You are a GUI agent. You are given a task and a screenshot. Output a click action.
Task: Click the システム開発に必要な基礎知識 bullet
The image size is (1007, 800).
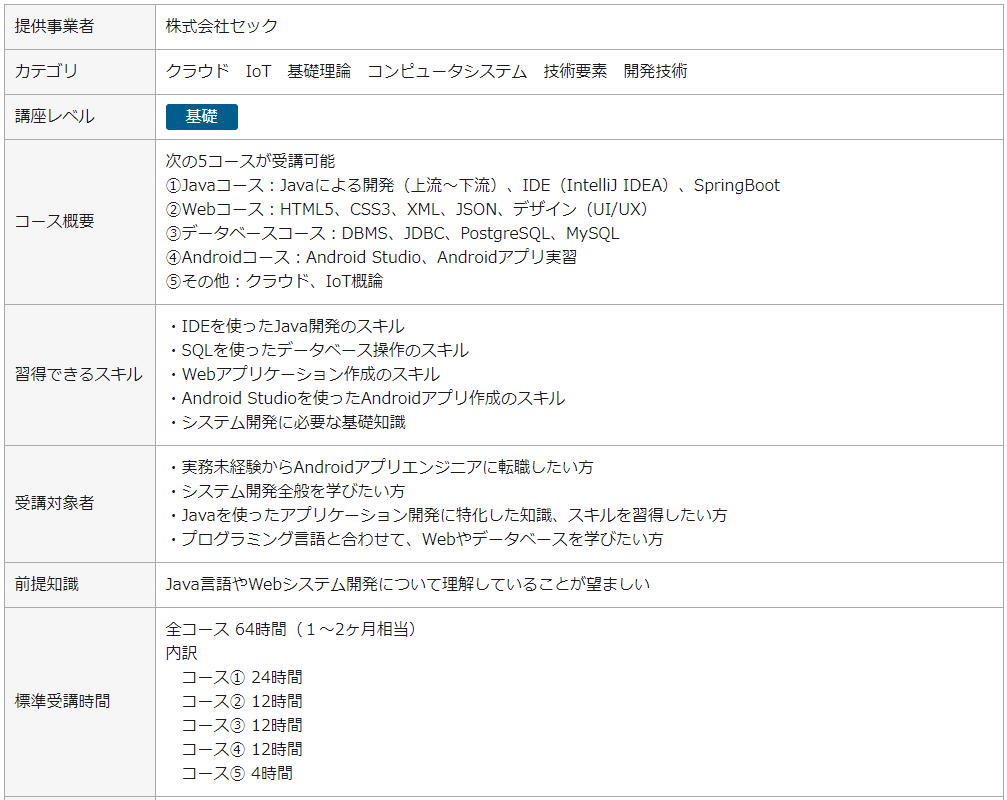[x=286, y=422]
